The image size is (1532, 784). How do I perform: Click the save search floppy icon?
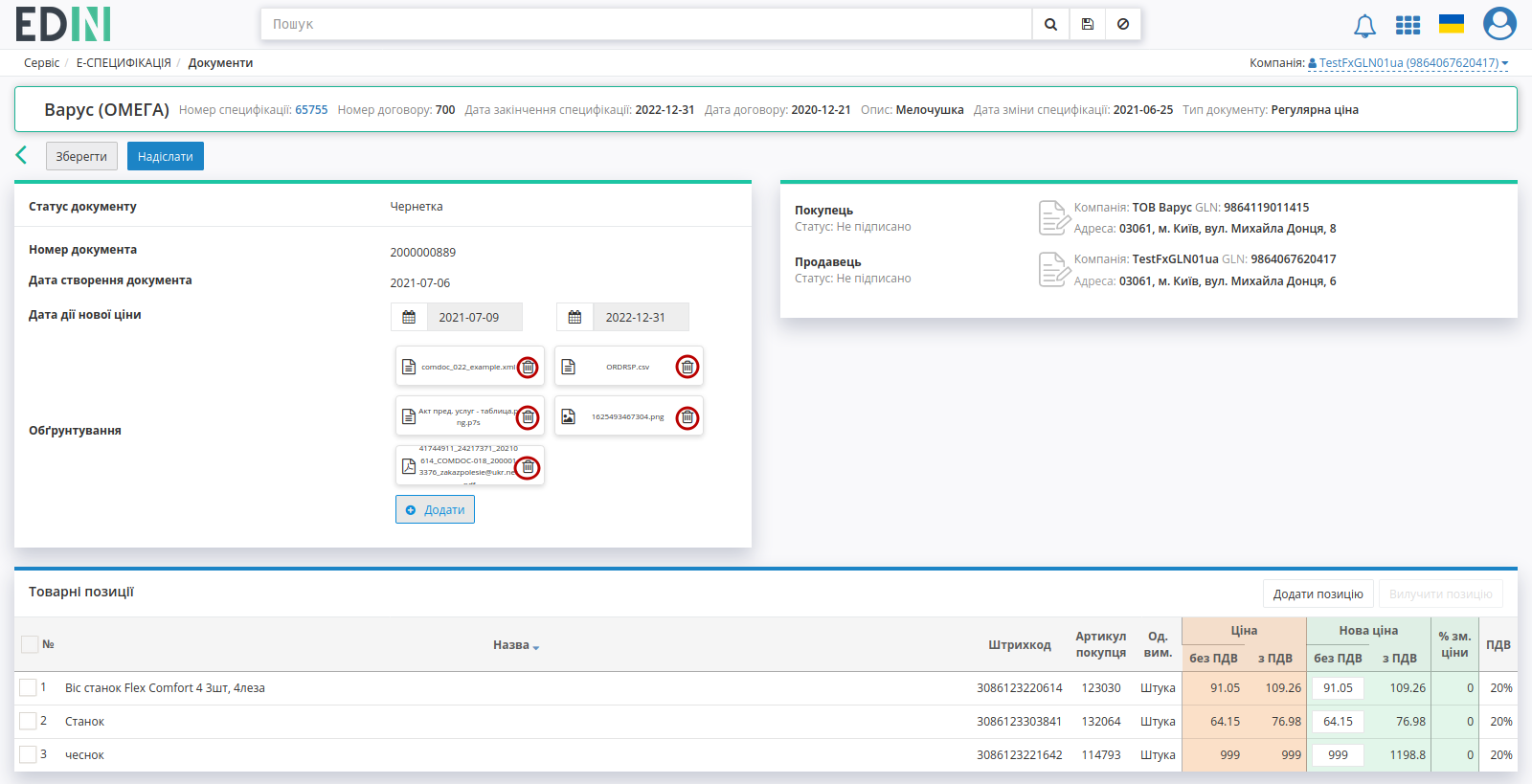(1088, 24)
